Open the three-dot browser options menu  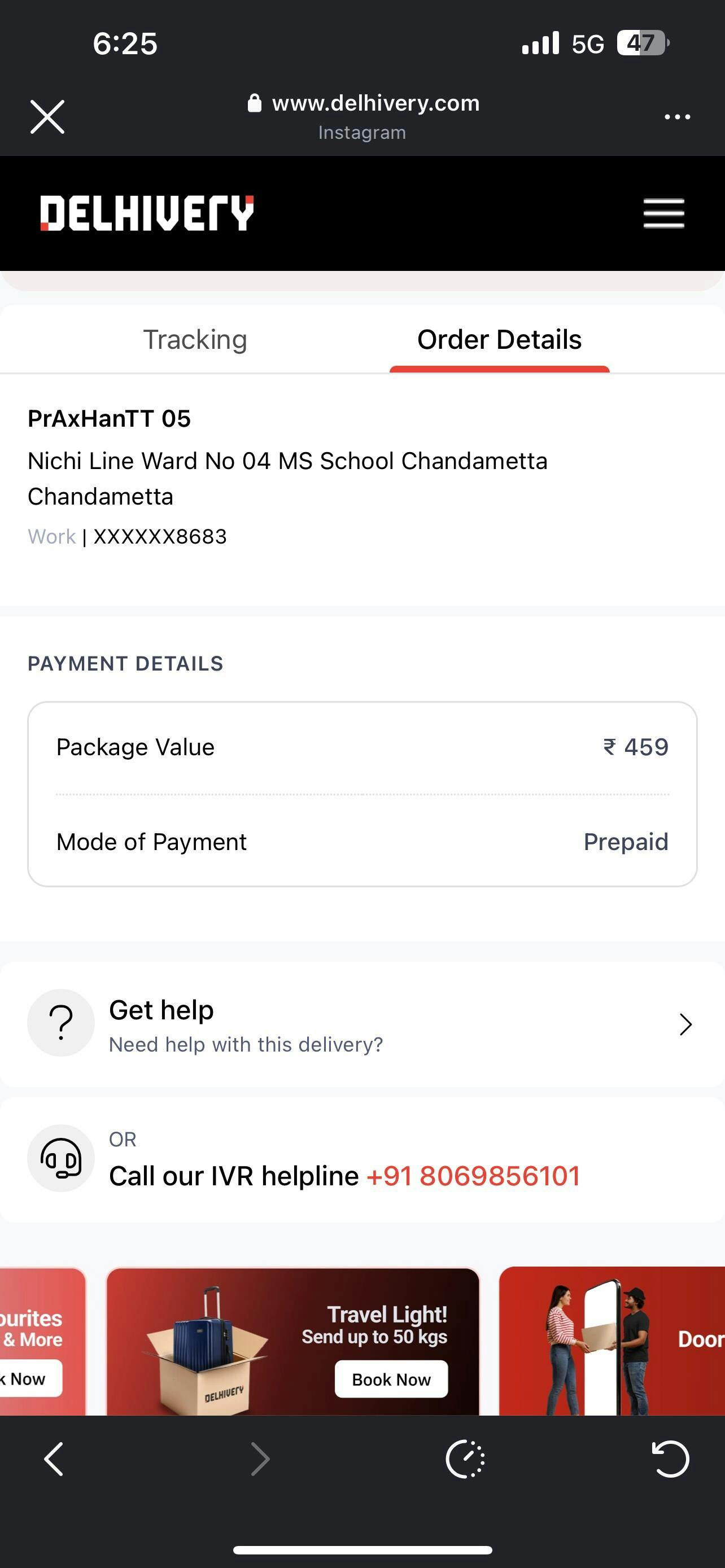click(677, 116)
